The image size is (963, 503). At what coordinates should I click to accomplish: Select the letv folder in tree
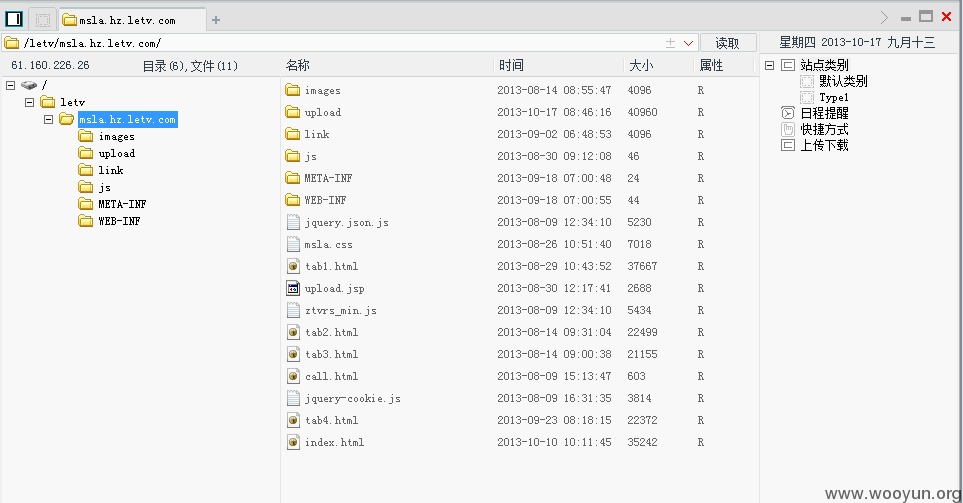pos(72,103)
